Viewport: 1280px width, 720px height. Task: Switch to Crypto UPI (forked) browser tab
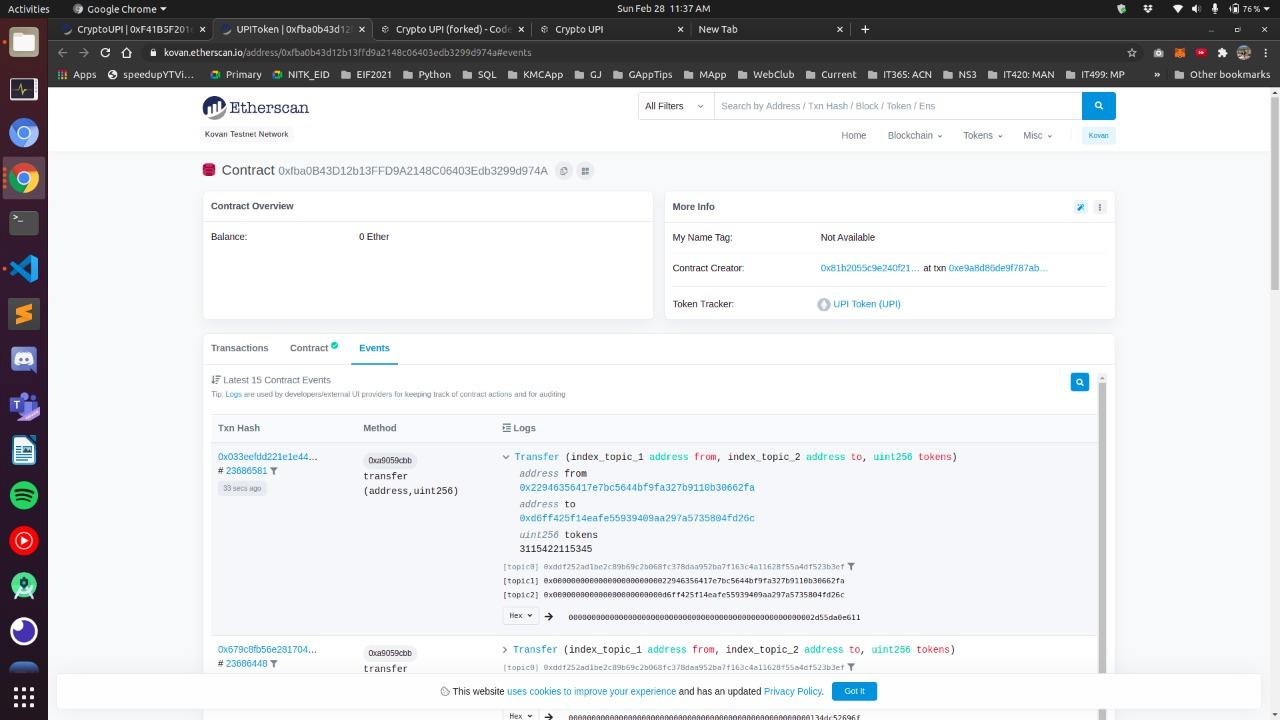click(x=452, y=29)
